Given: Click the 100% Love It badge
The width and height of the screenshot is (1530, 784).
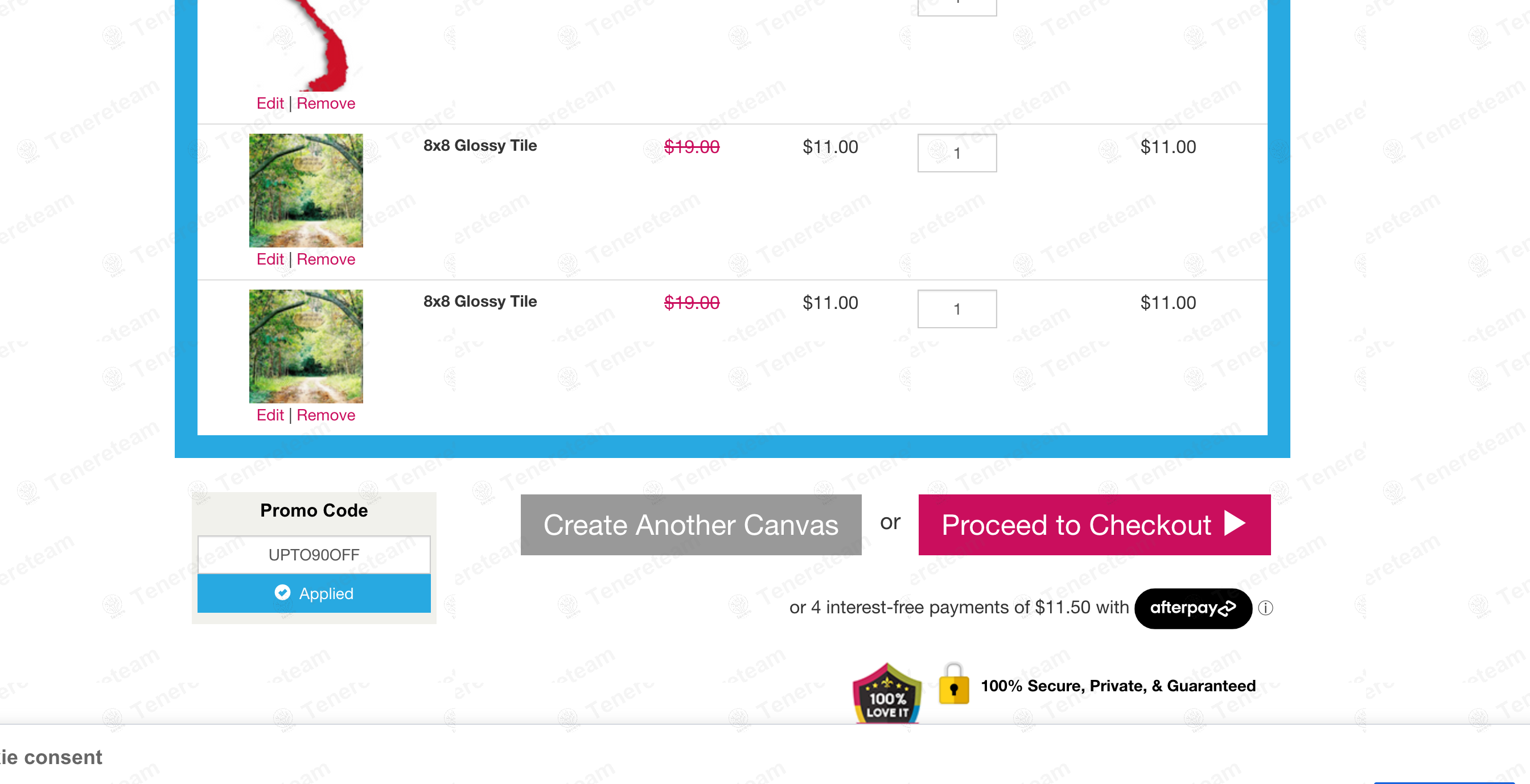Looking at the screenshot, I should (x=887, y=693).
